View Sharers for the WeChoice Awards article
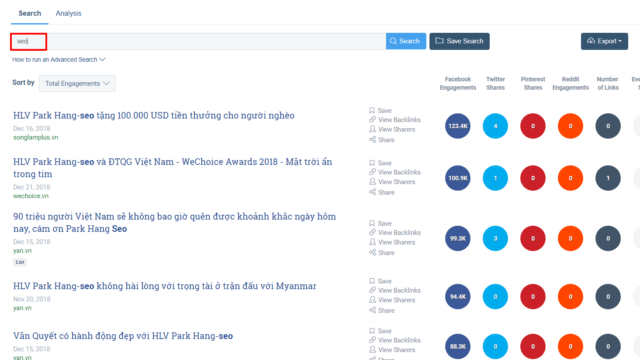Screen dimensions: 640x360 pyautogui.click(x=392, y=182)
